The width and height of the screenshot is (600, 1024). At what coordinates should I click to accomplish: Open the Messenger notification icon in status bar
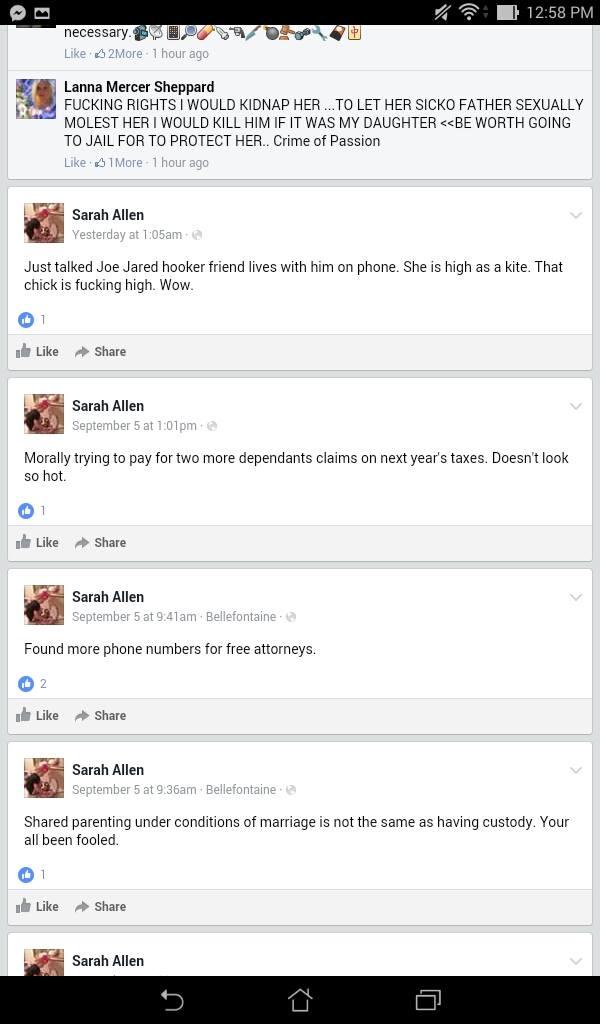pyautogui.click(x=18, y=12)
